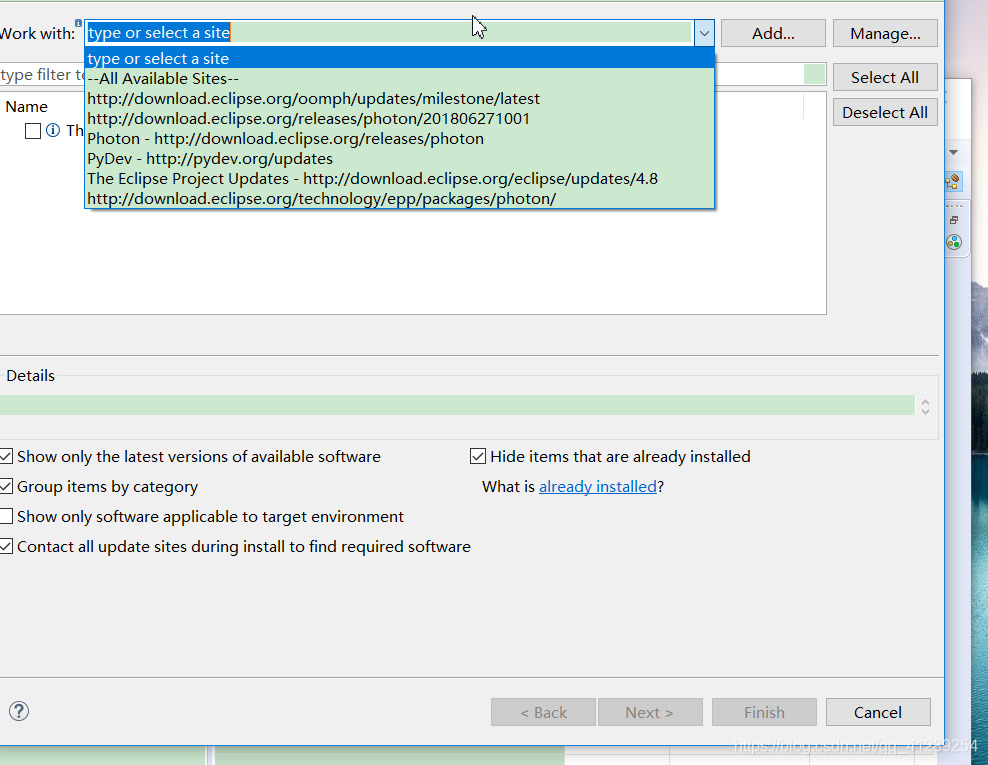The width and height of the screenshot is (988, 765).
Task: Open the Manage... sites button
Action: [x=885, y=33]
